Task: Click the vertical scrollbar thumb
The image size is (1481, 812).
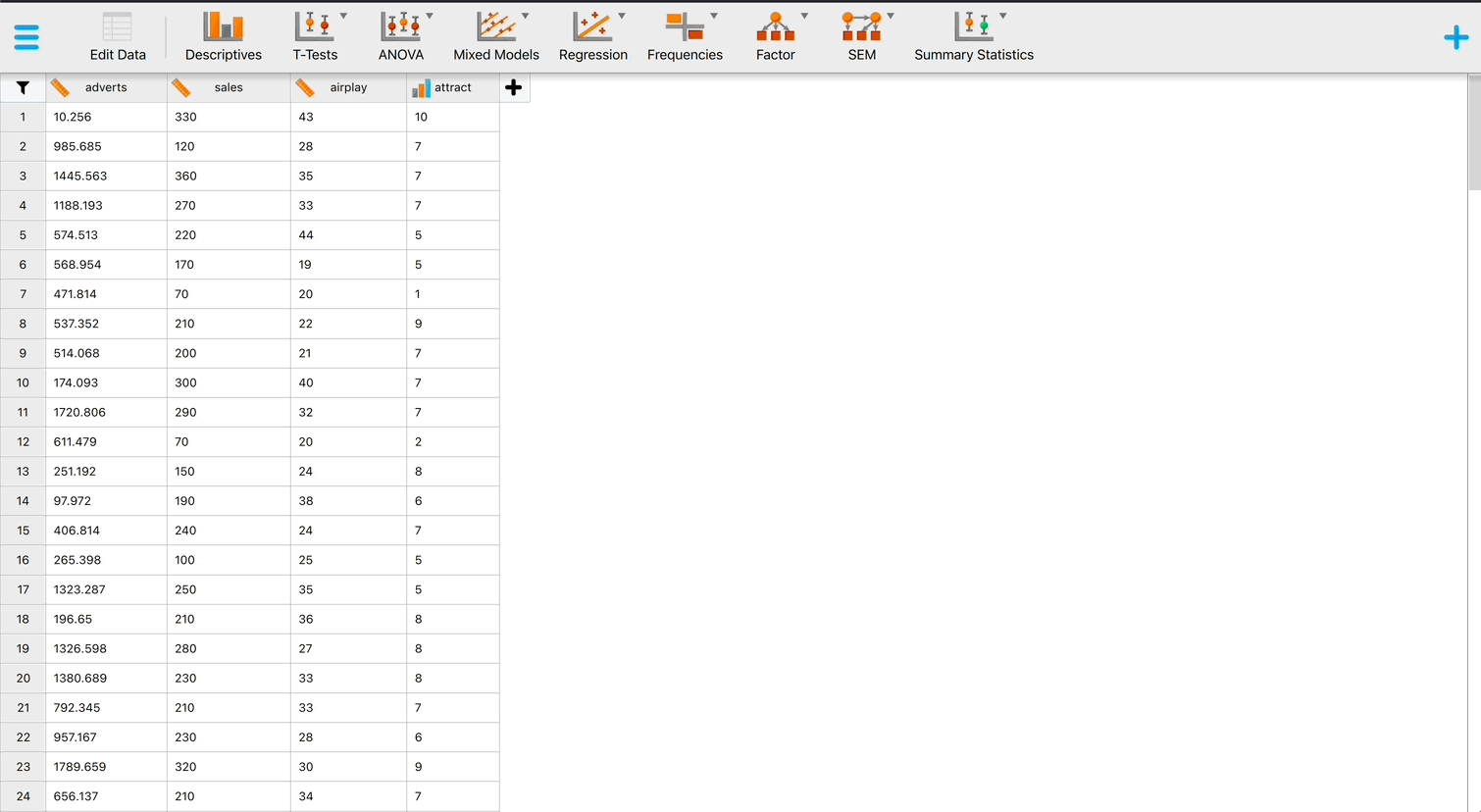Action: [1474, 133]
